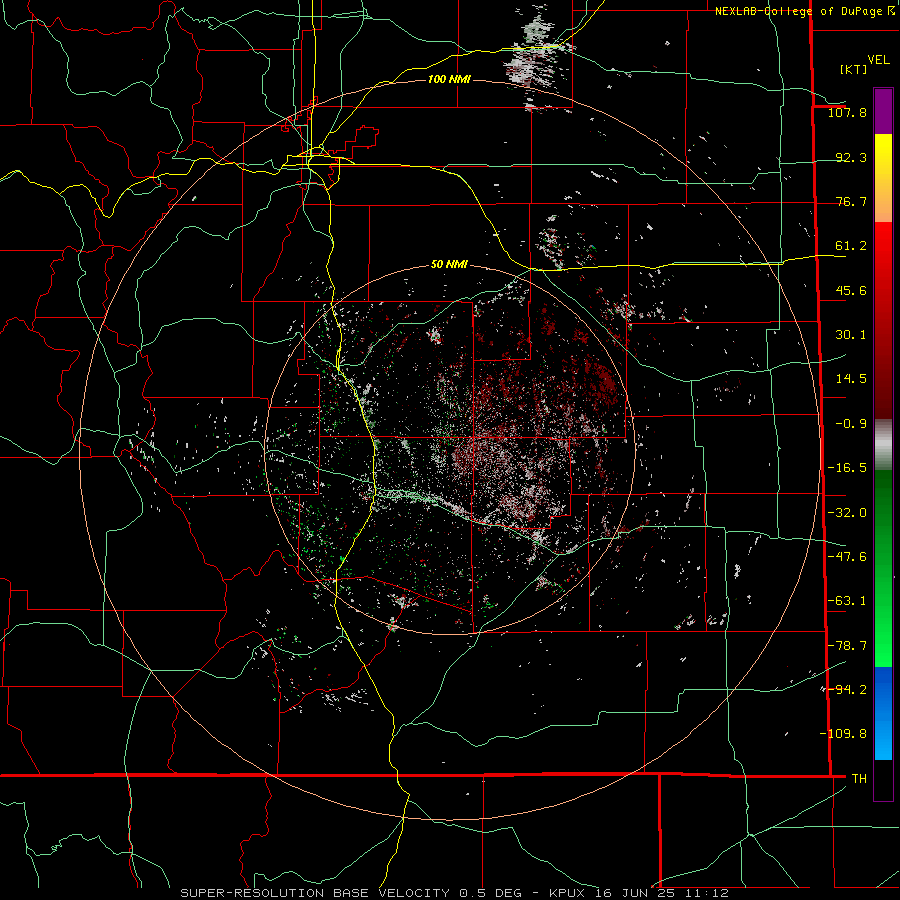Pick the dark TH segment at scale bottom
900x900 pixels.
click(x=883, y=779)
